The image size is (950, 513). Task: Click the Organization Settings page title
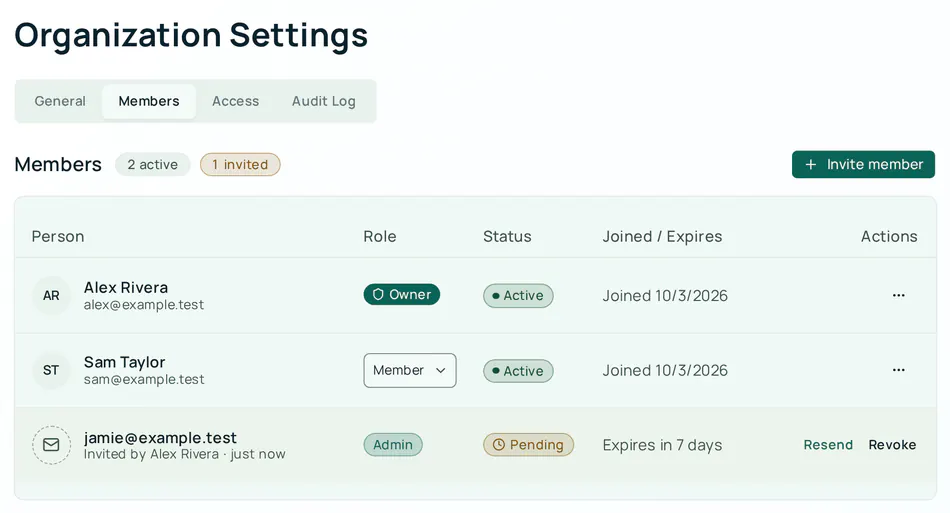click(191, 35)
